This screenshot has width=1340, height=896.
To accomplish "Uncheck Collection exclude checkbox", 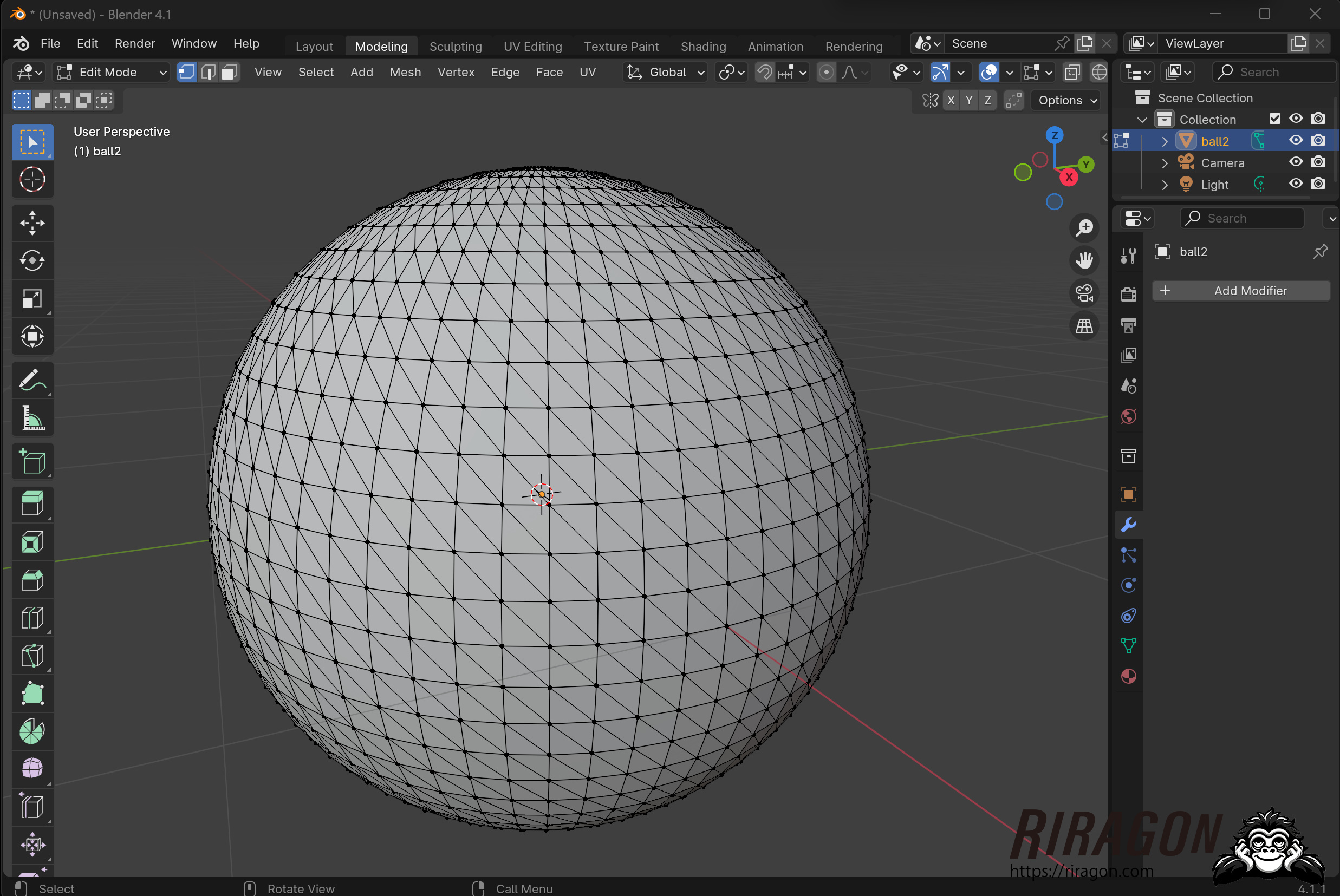I will (1274, 119).
